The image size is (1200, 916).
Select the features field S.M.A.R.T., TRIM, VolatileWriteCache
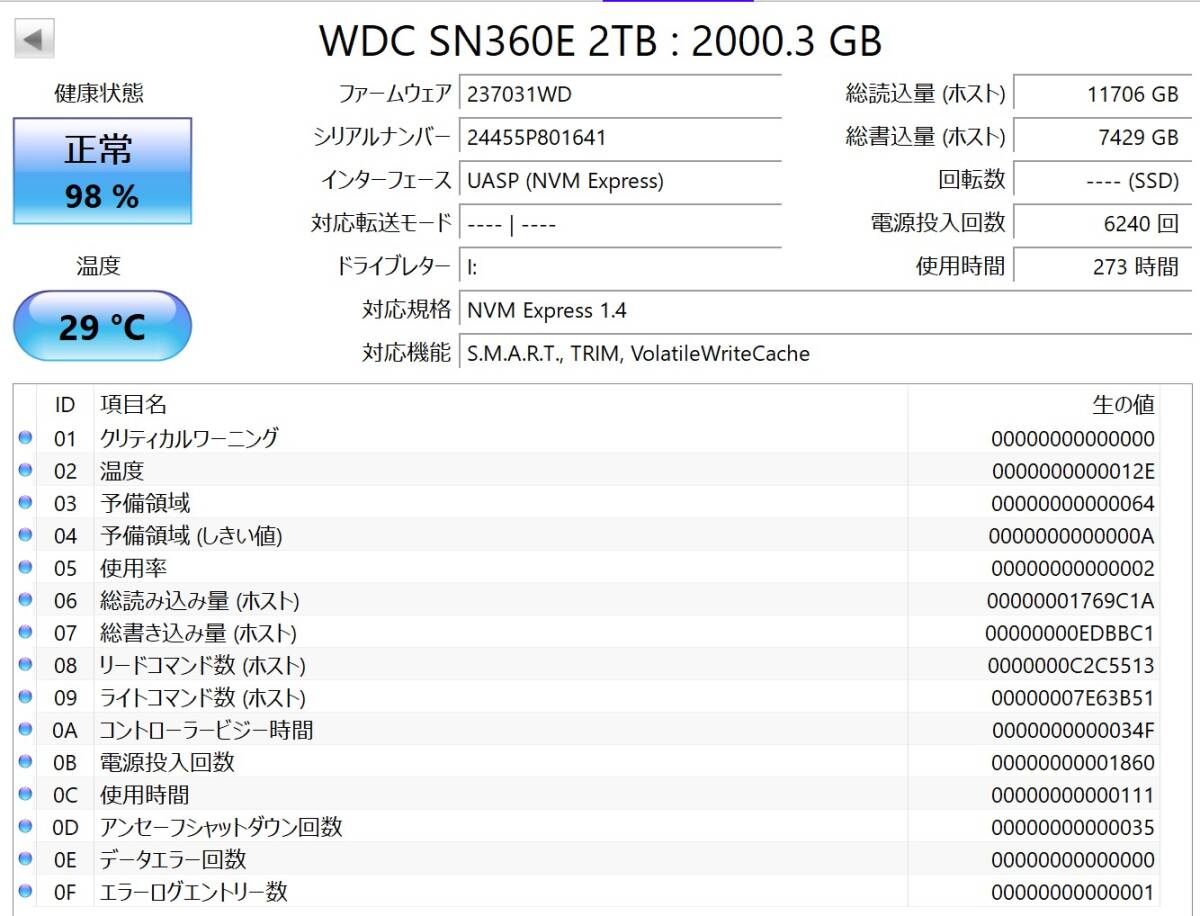825,353
